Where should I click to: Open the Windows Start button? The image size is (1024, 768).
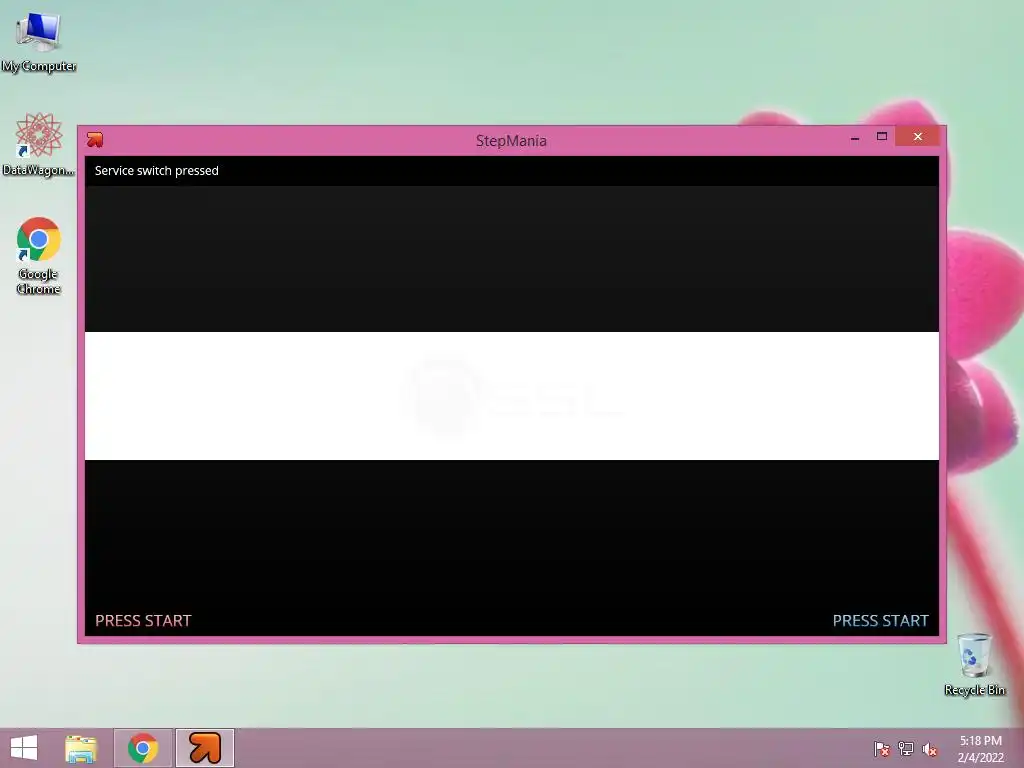coord(24,748)
